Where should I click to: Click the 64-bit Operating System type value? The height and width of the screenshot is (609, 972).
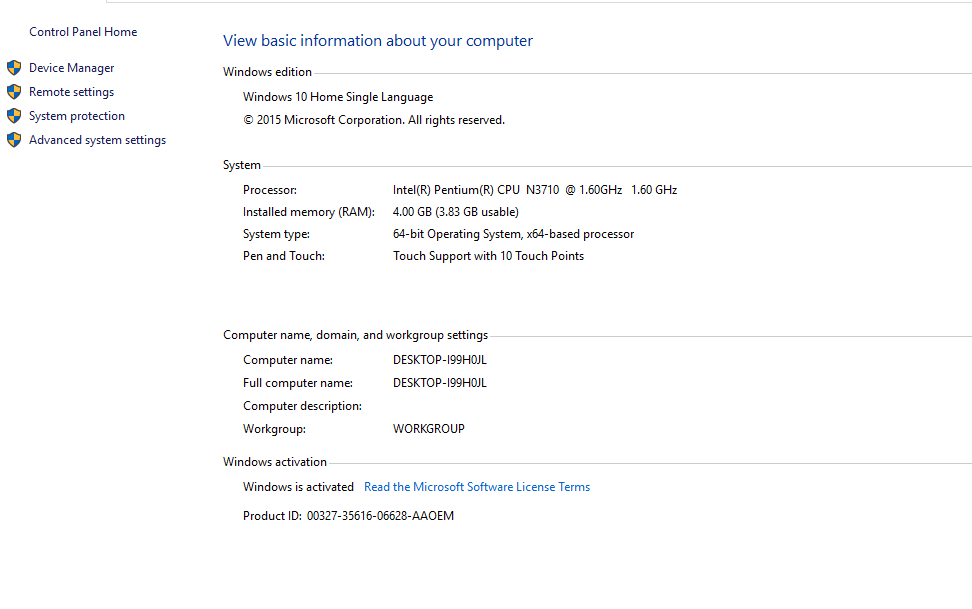click(x=513, y=234)
